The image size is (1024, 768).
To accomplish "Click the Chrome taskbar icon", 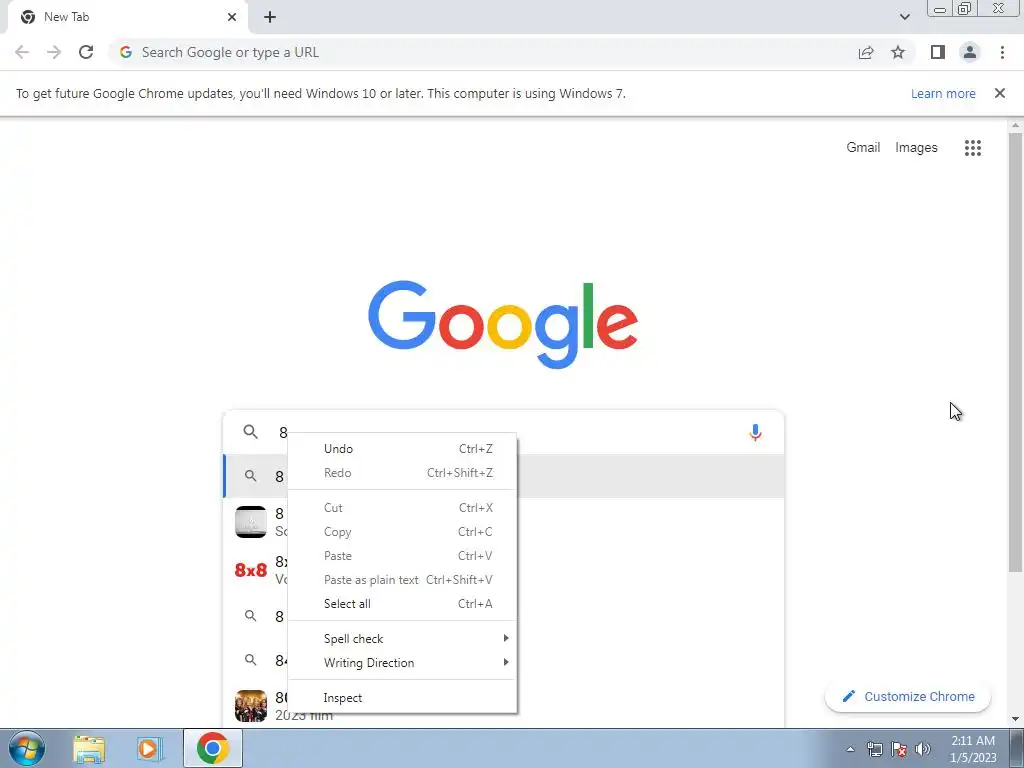I will (x=212, y=748).
